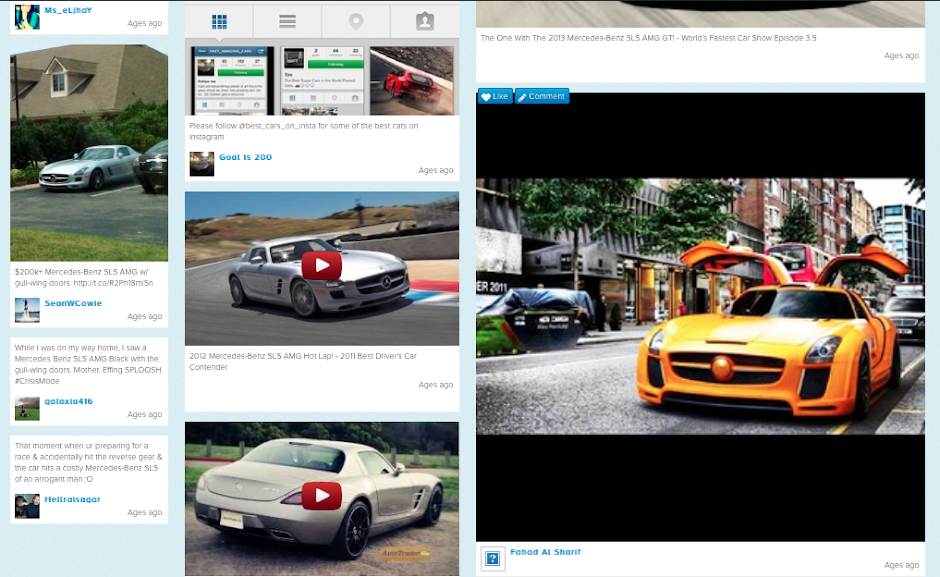Open Hellraisagar profile link
Image resolution: width=940 pixels, height=577 pixels.
tap(73, 499)
